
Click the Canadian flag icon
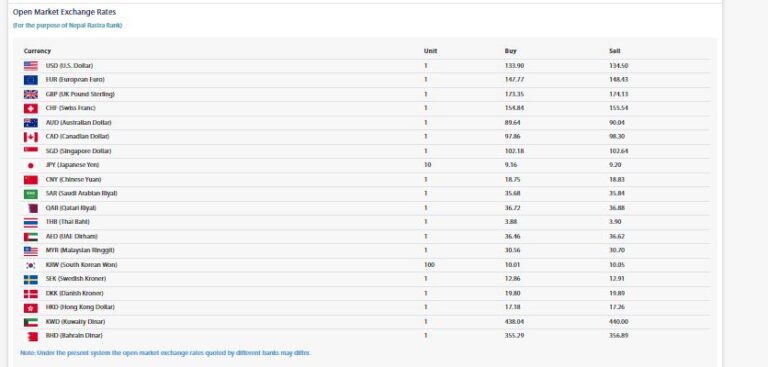pyautogui.click(x=30, y=137)
